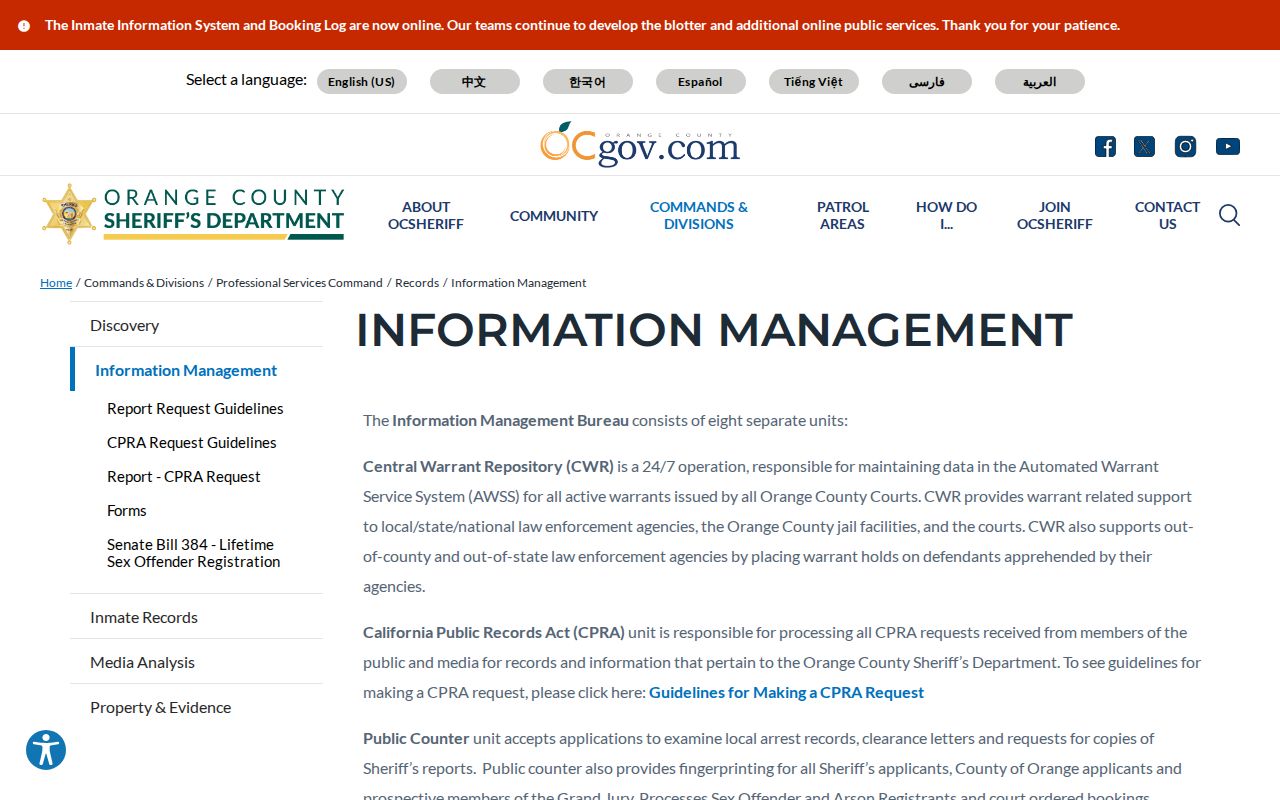Click the Sheriff's Department star badge logo

69,214
